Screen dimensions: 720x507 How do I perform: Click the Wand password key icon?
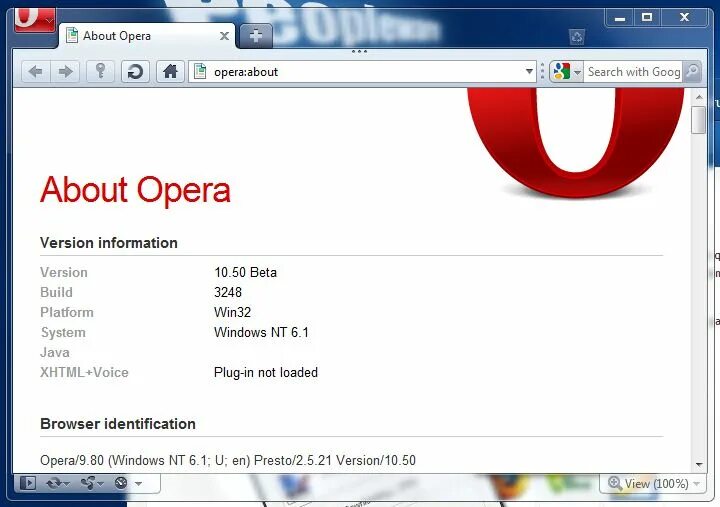click(x=101, y=72)
